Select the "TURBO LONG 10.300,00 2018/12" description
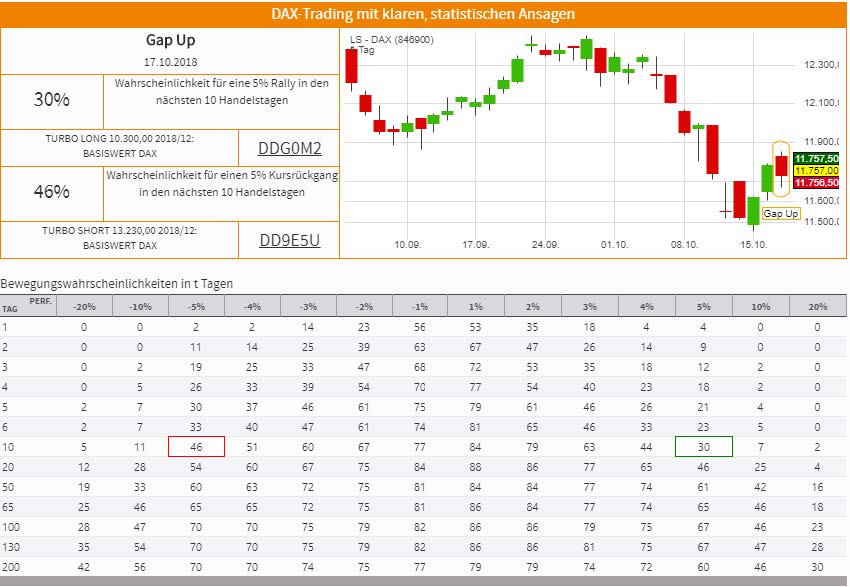Image resolution: width=850 pixels, height=587 pixels. pyautogui.click(x=119, y=146)
